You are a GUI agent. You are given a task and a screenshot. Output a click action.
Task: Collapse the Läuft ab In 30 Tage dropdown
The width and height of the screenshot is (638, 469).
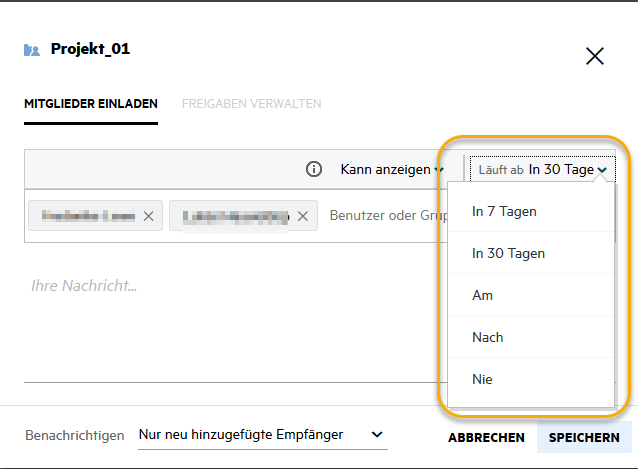[542, 169]
